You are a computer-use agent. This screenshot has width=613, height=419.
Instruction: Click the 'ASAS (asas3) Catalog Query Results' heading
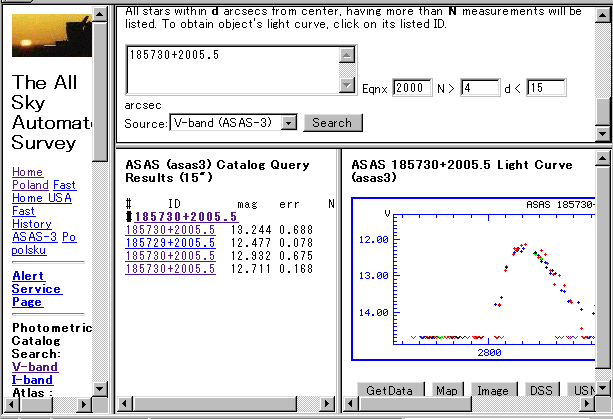pyautogui.click(x=217, y=171)
